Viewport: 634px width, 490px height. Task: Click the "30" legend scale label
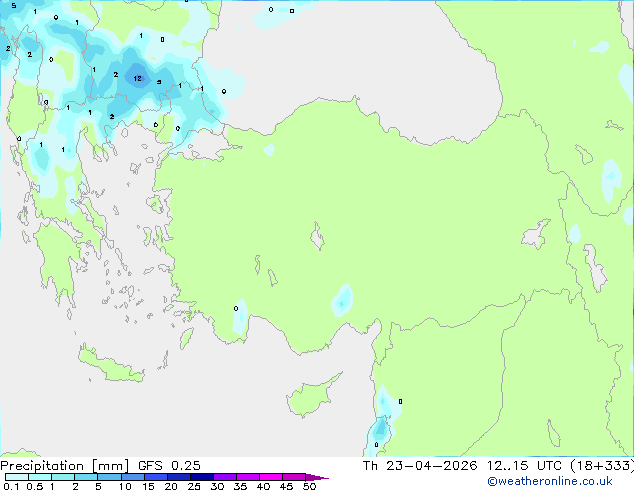click(x=218, y=486)
